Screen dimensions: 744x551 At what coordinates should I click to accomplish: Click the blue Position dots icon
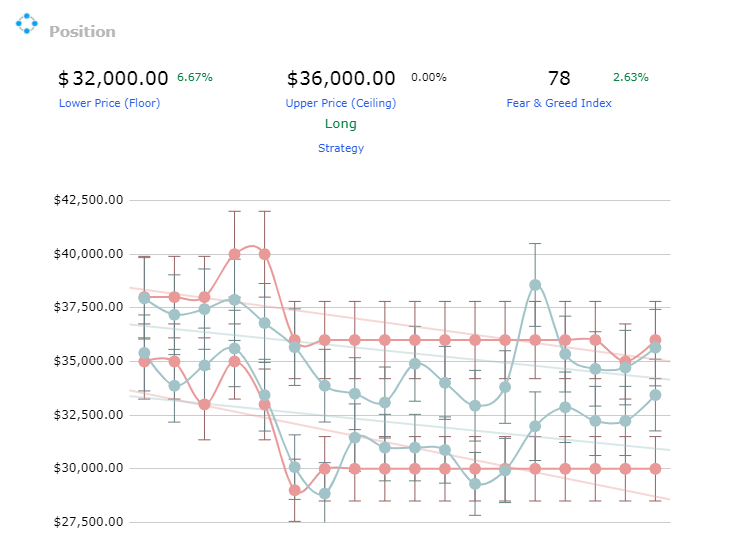[27, 23]
